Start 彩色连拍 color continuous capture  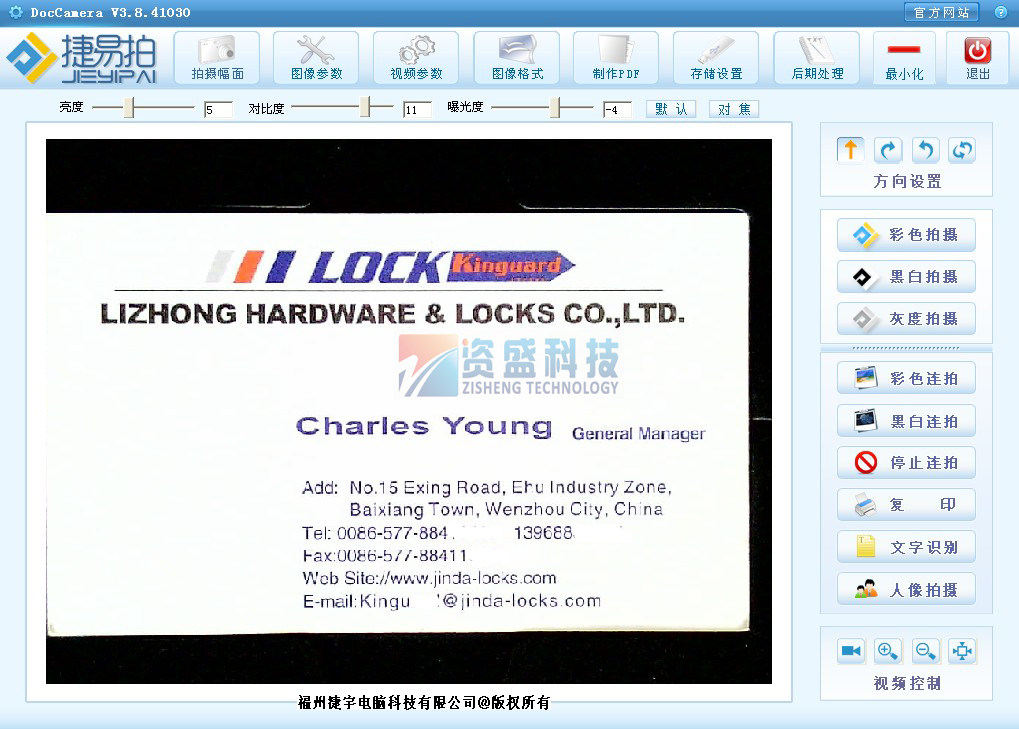907,378
